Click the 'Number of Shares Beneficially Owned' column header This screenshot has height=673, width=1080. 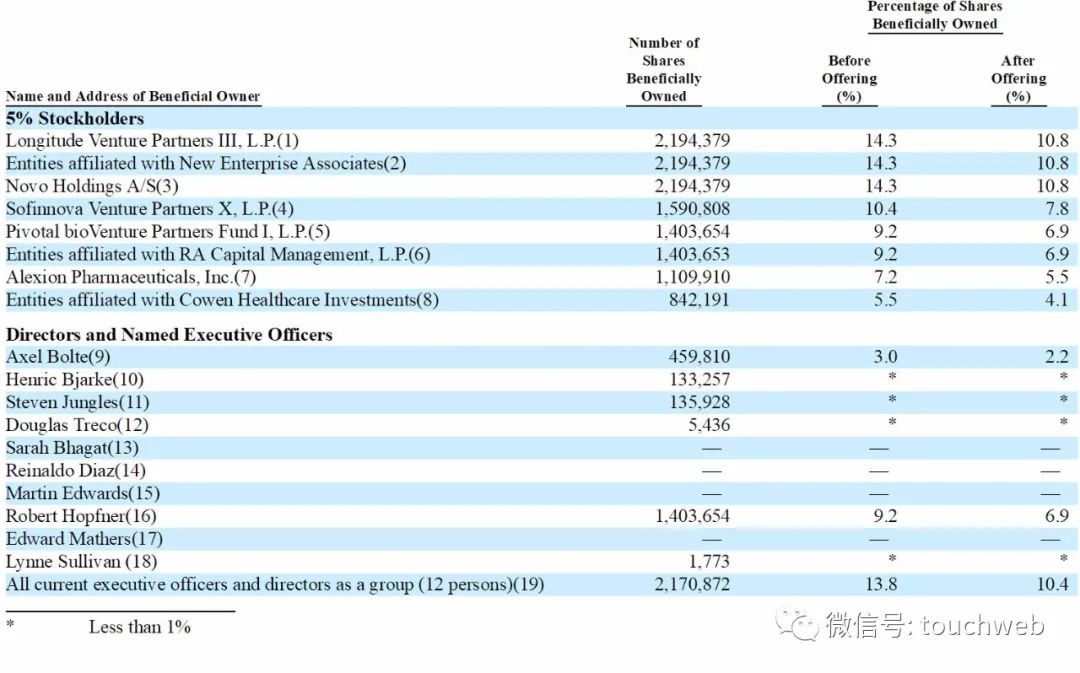tap(664, 70)
